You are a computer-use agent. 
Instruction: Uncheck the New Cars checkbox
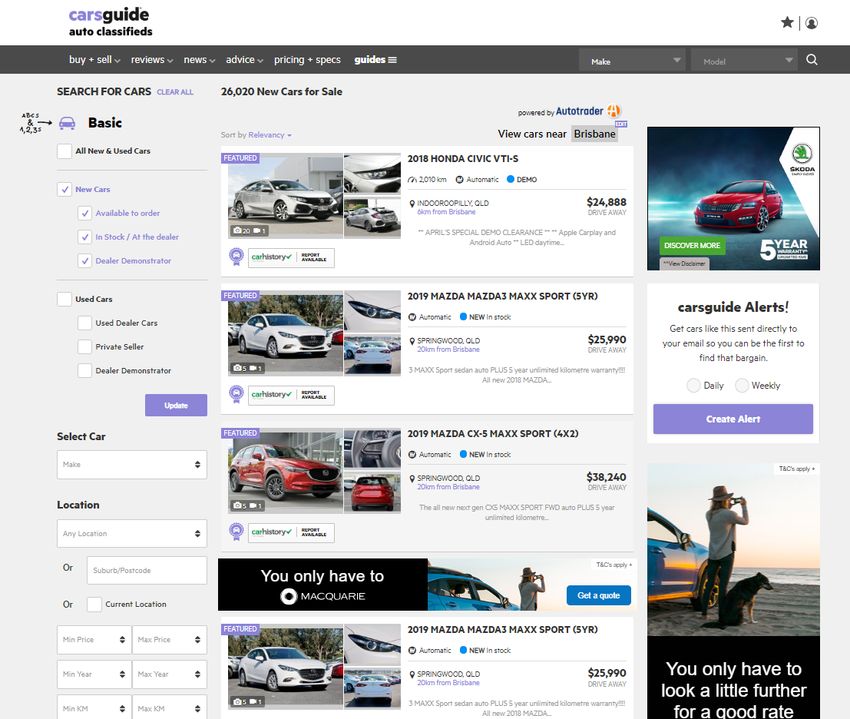click(x=65, y=189)
